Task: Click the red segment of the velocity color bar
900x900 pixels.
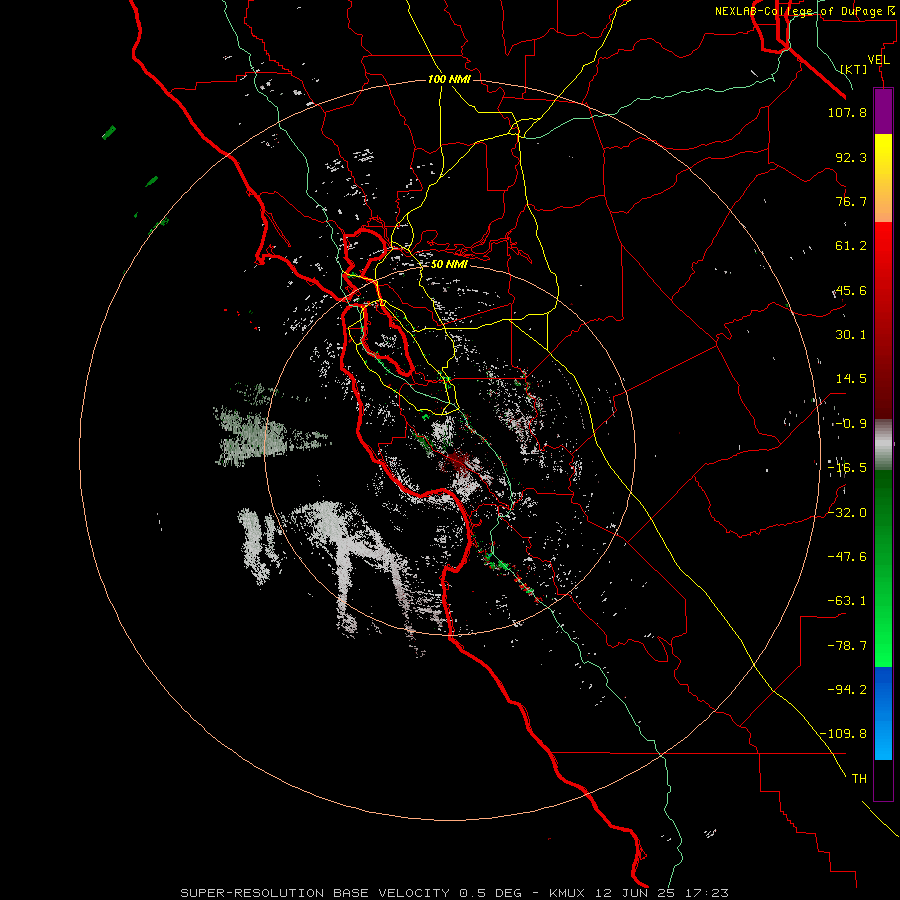Action: [883, 320]
